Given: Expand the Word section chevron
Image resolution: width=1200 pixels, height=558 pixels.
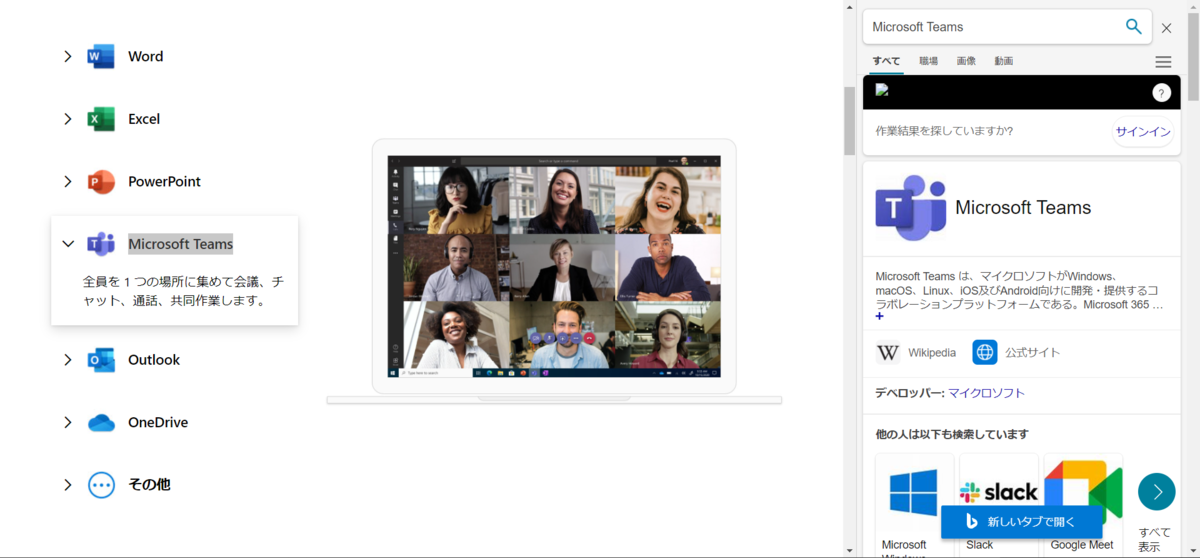Looking at the screenshot, I should click(68, 57).
